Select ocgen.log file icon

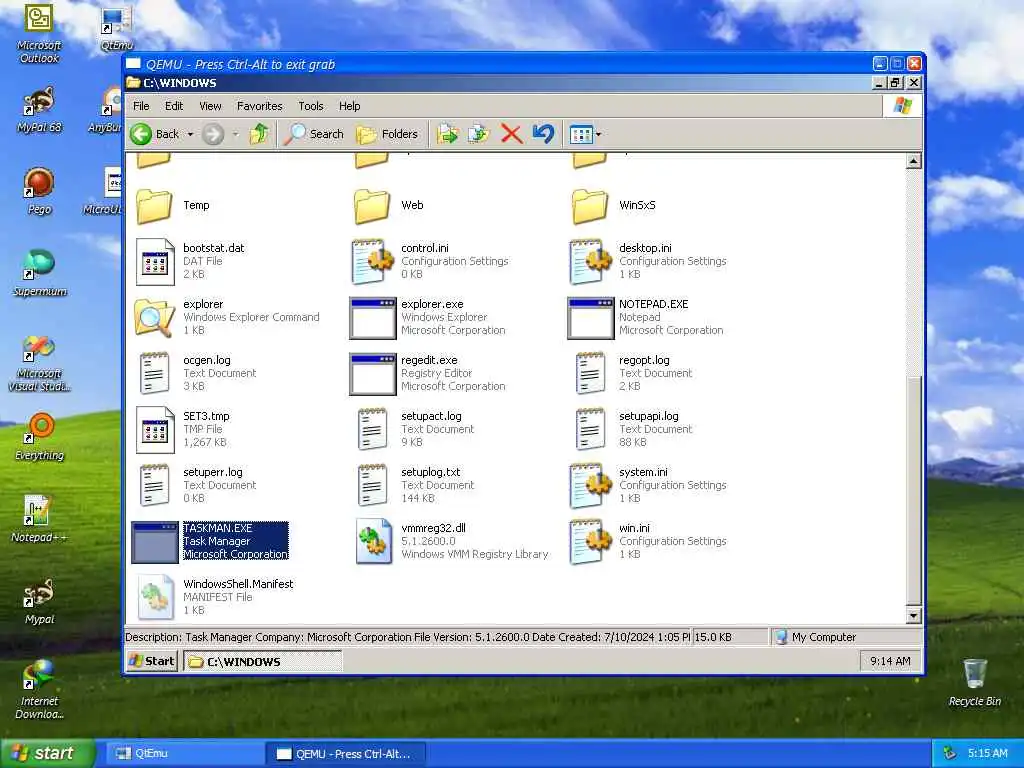(x=155, y=374)
